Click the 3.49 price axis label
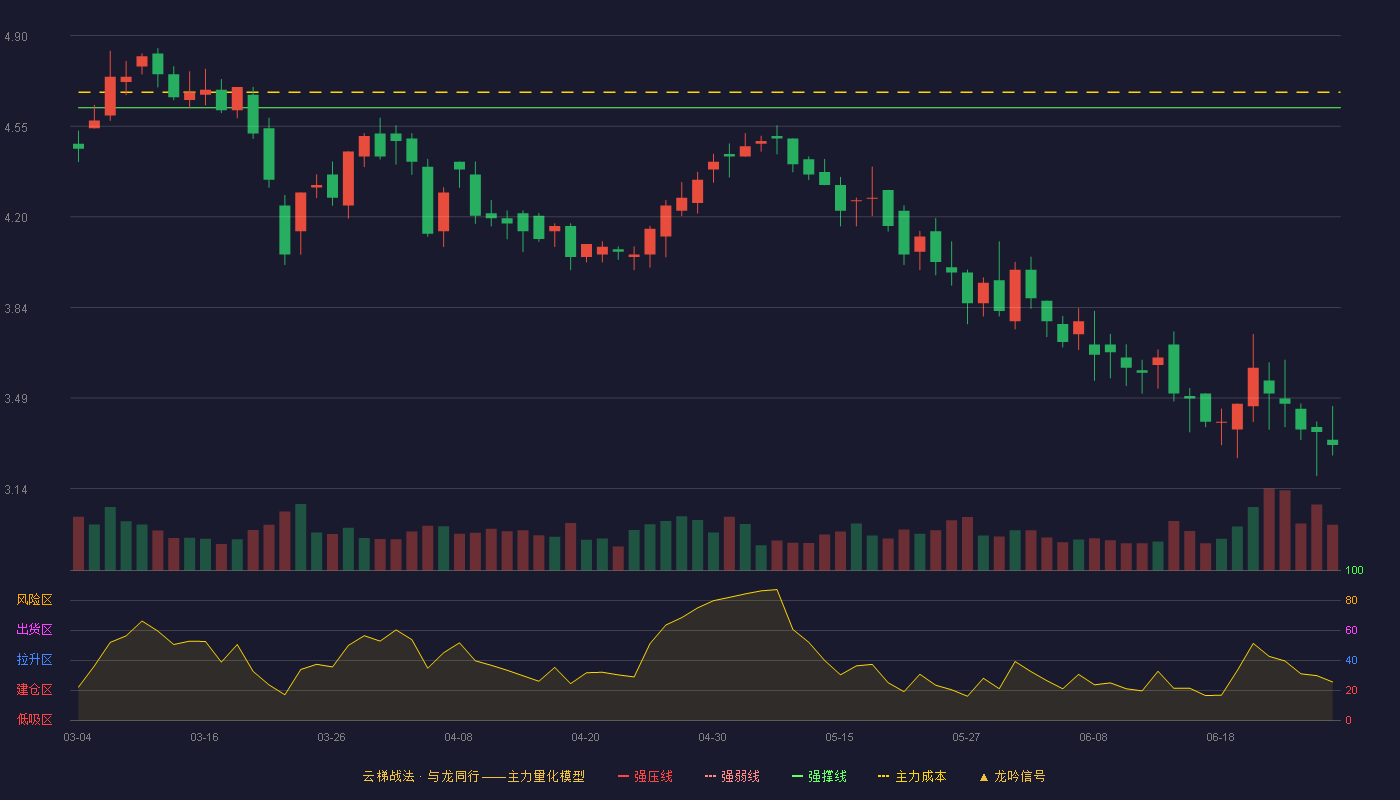 click(16, 399)
